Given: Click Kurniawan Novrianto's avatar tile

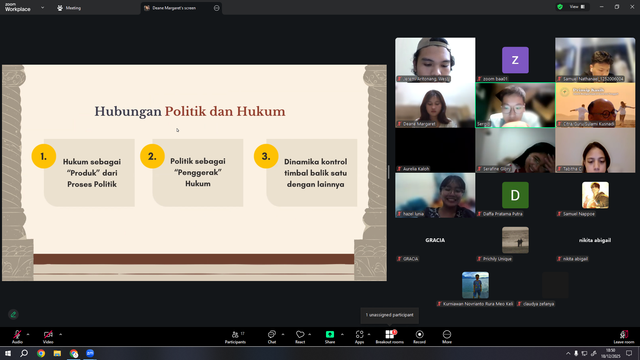Looking at the screenshot, I should [475, 285].
